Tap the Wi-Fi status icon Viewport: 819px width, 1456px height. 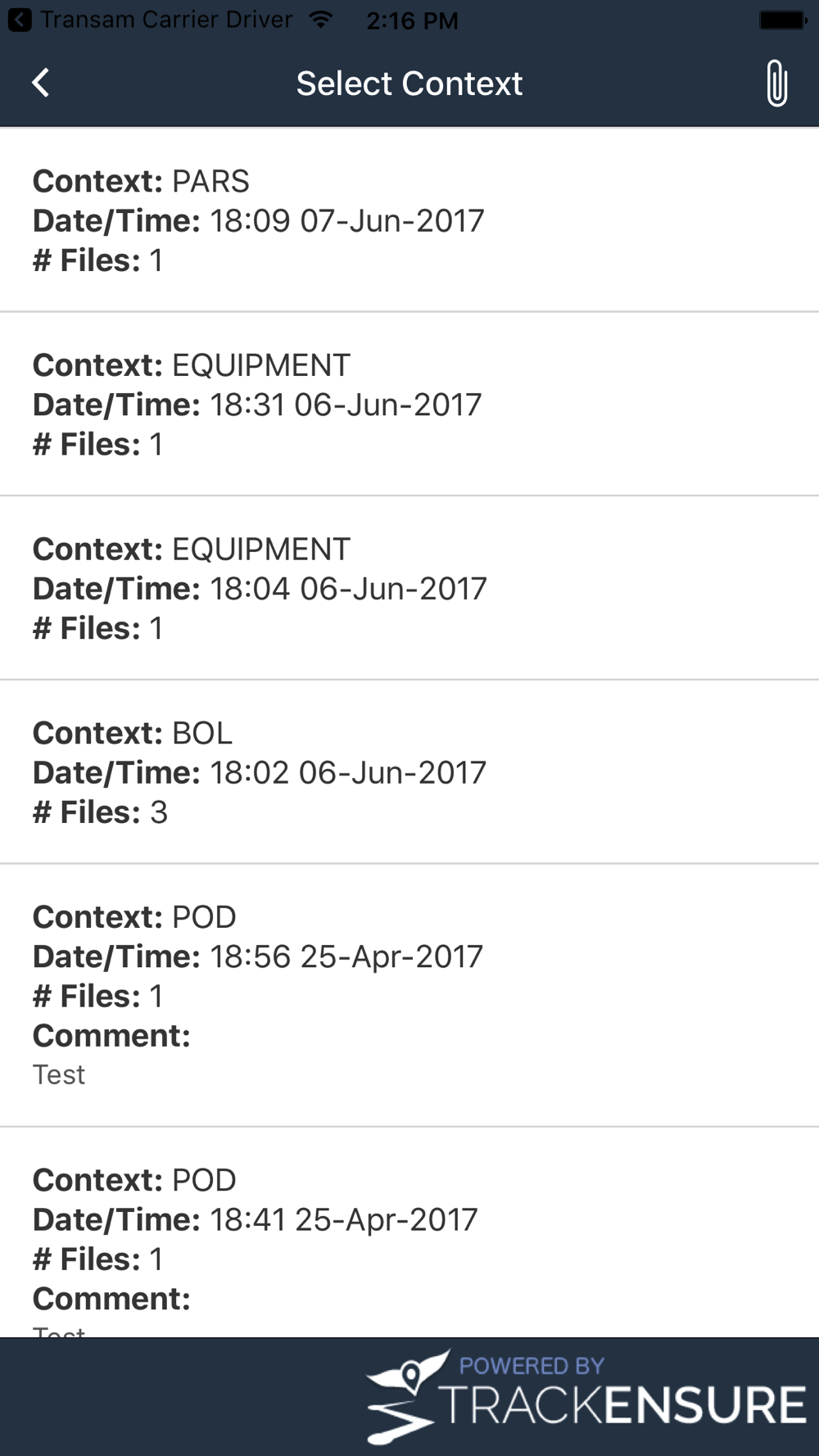coord(321,19)
